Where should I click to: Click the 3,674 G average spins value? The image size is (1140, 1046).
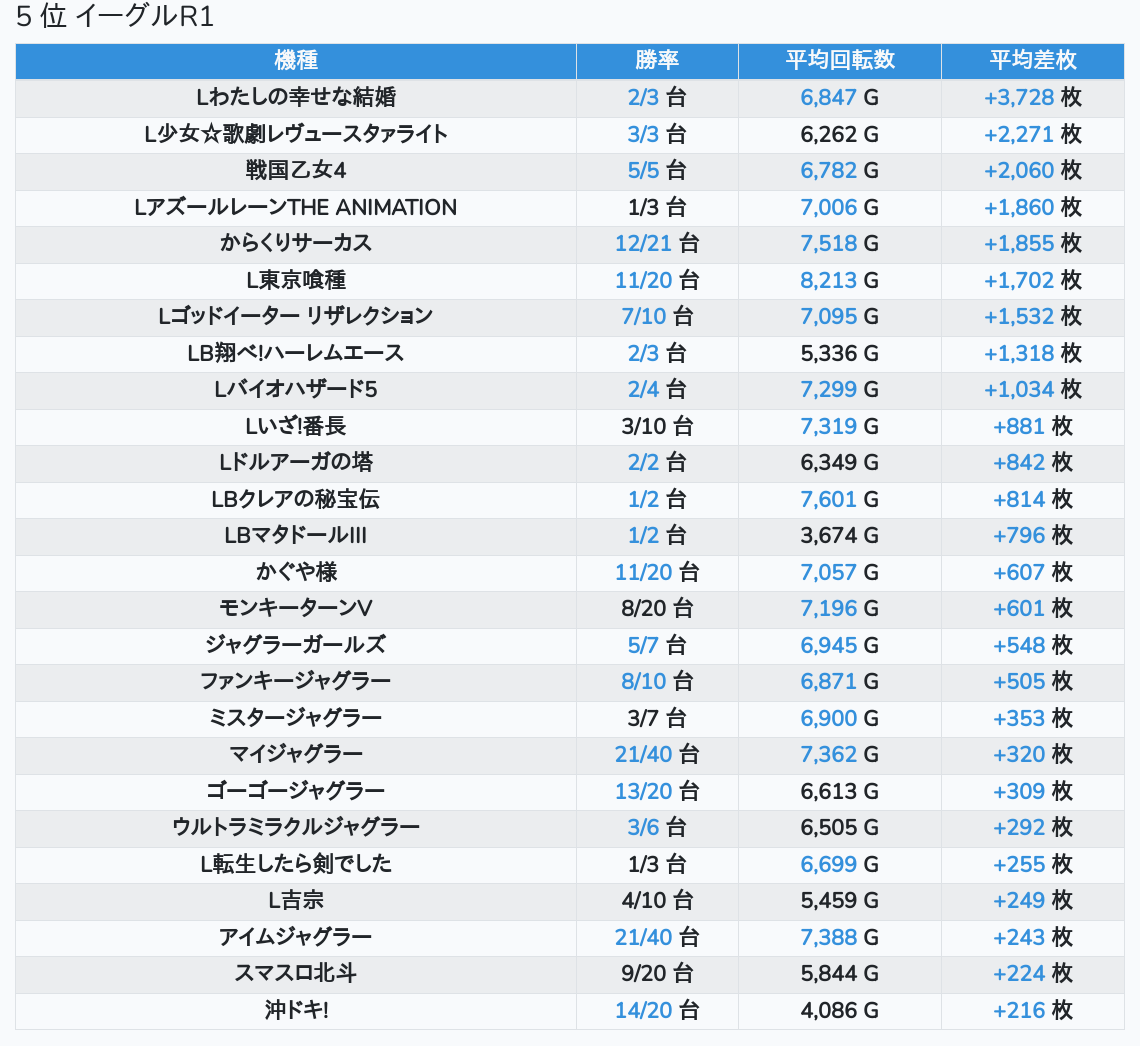[x=840, y=536]
